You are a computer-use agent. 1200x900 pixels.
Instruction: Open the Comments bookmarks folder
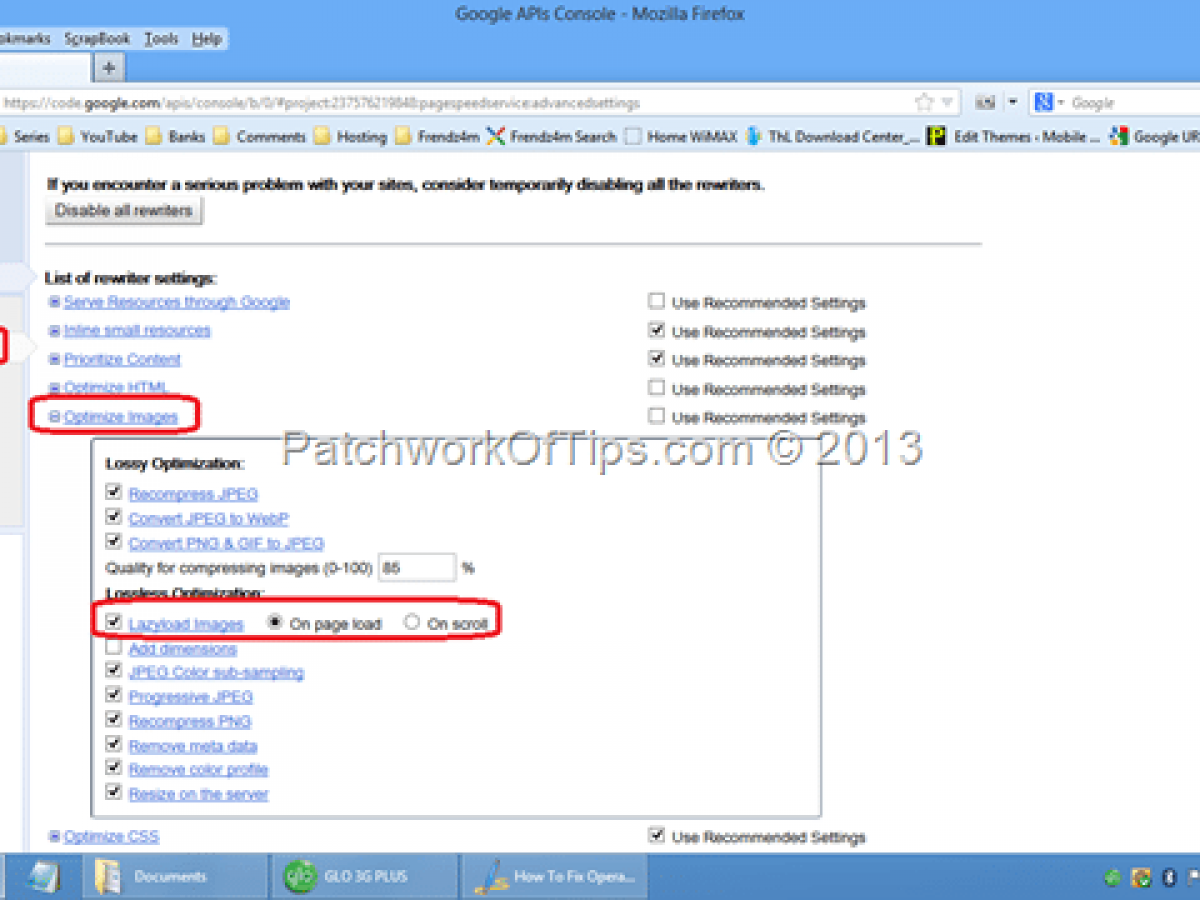[259, 137]
